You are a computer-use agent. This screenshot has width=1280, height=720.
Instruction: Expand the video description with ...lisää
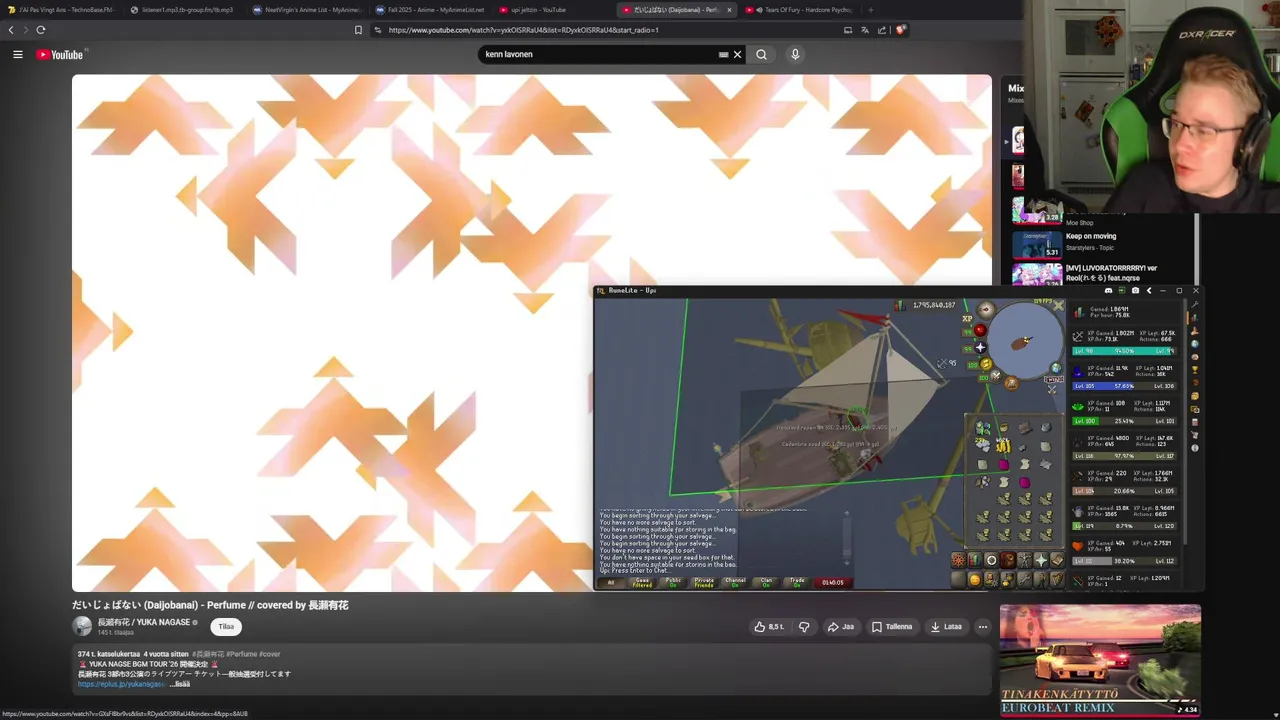[182, 684]
